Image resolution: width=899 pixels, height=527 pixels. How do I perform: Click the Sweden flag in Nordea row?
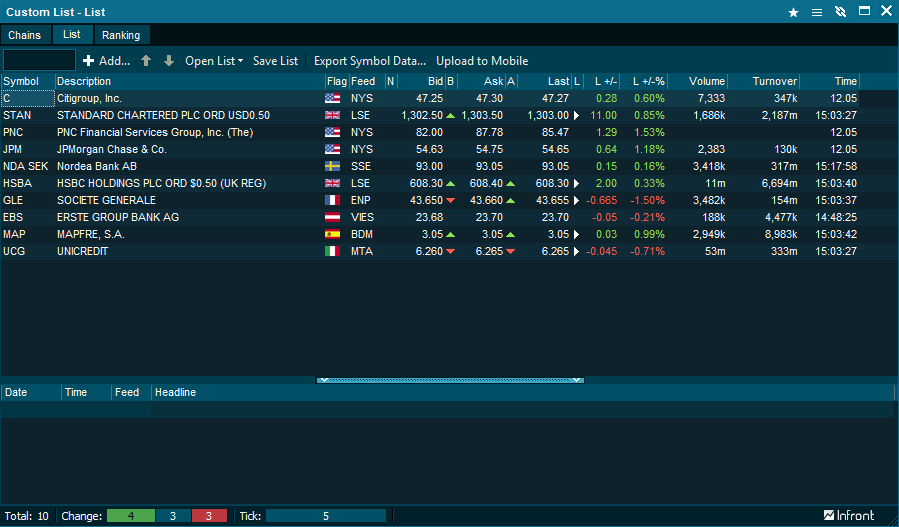333,166
